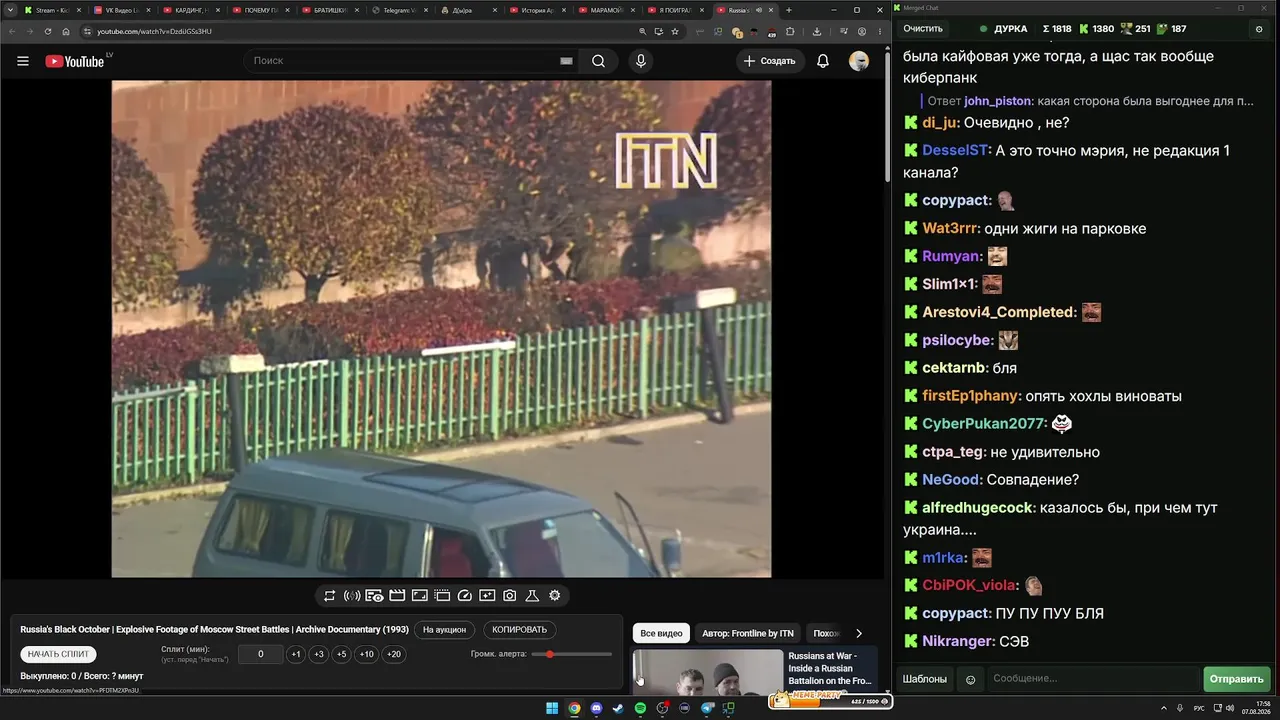Open the YouTube account avatar menu
1280x720 pixels.
tap(859, 61)
